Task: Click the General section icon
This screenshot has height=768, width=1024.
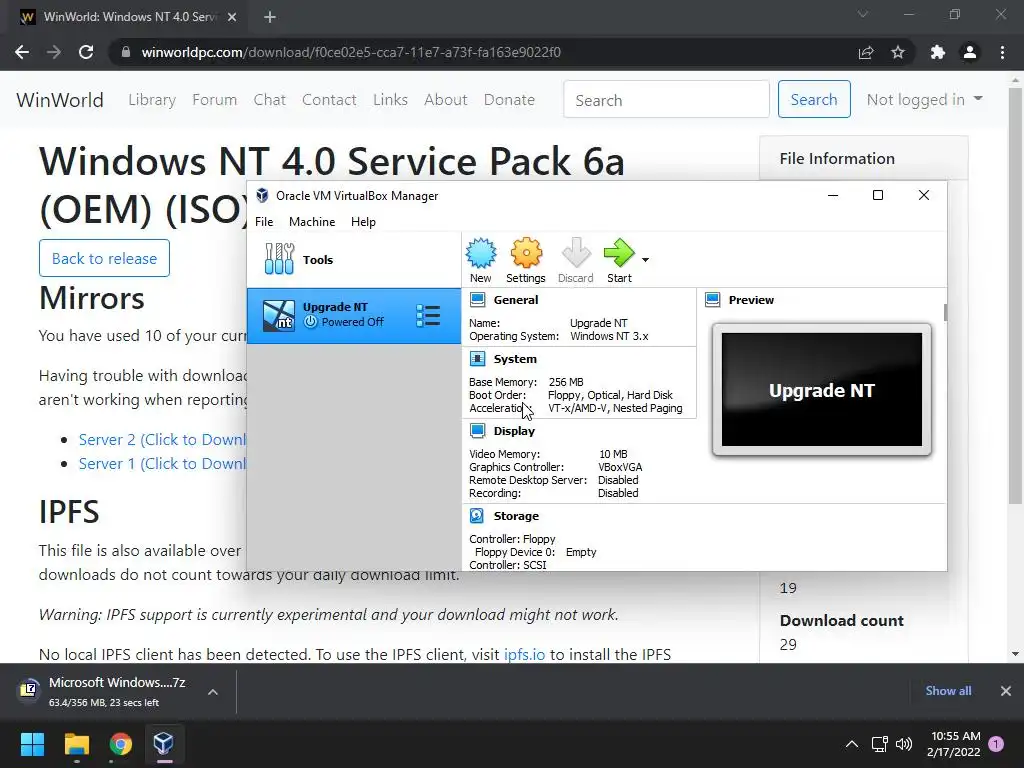Action: pyautogui.click(x=478, y=300)
